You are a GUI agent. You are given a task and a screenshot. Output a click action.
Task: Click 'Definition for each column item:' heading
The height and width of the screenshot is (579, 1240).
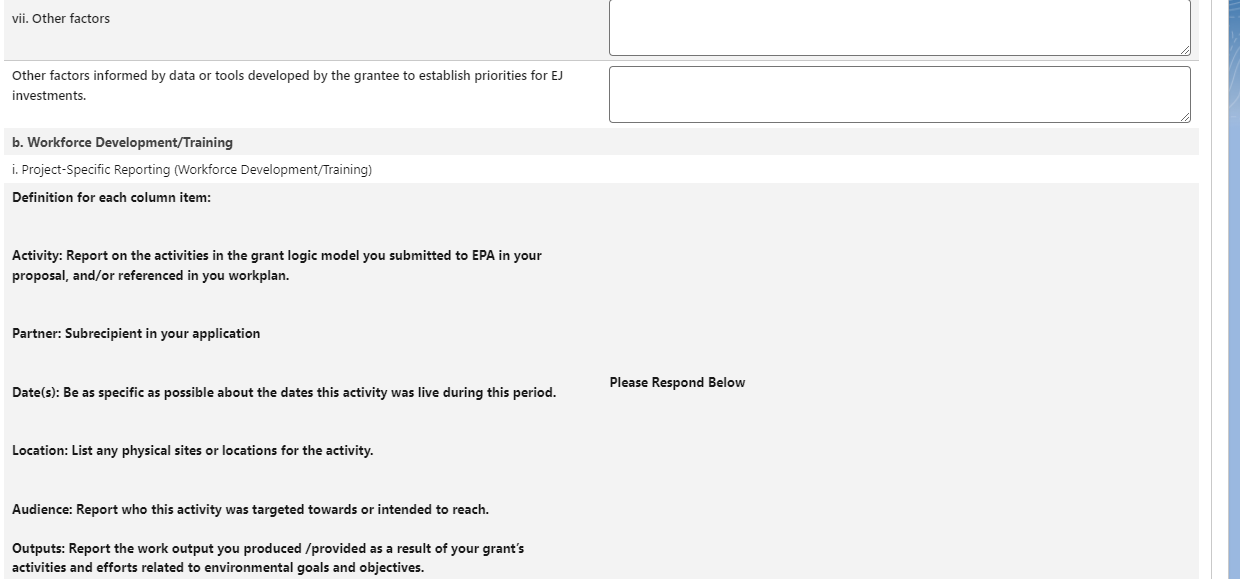point(111,197)
